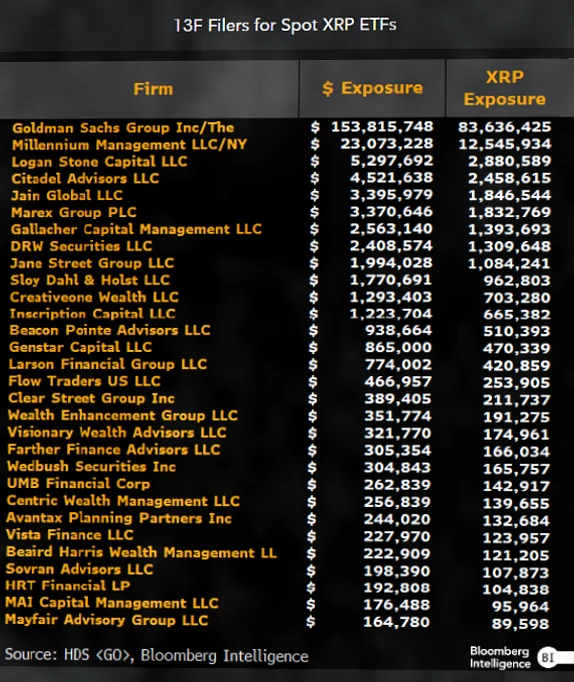Click the Goldman Sachs Group Inc/The row
The width and height of the screenshot is (574, 682).
click(281, 127)
